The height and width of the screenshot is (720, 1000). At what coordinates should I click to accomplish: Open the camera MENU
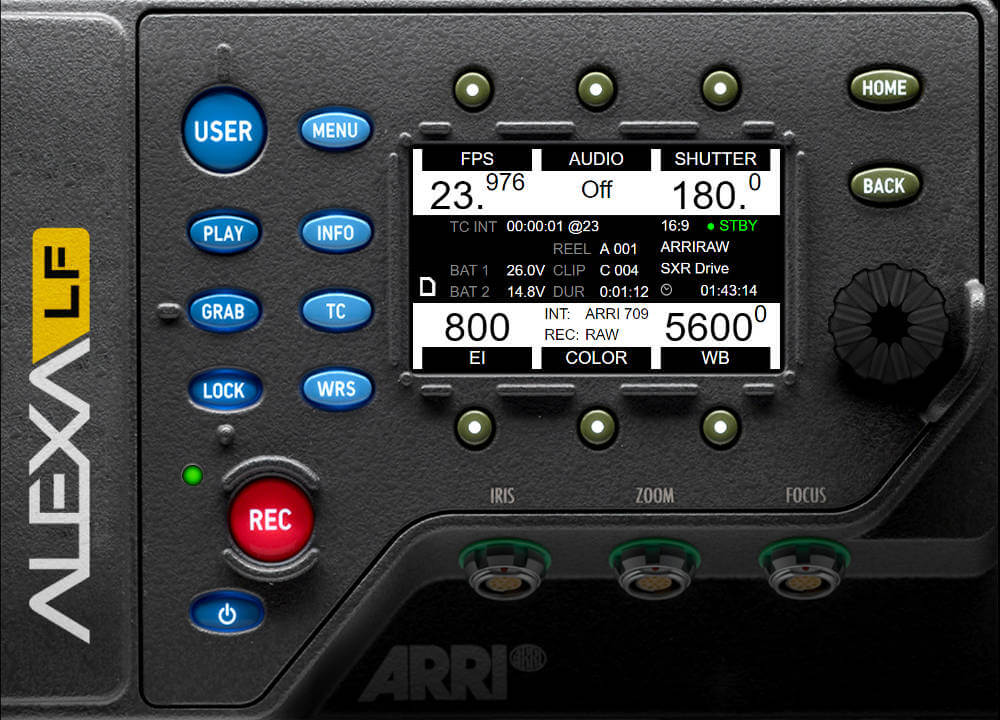point(336,130)
